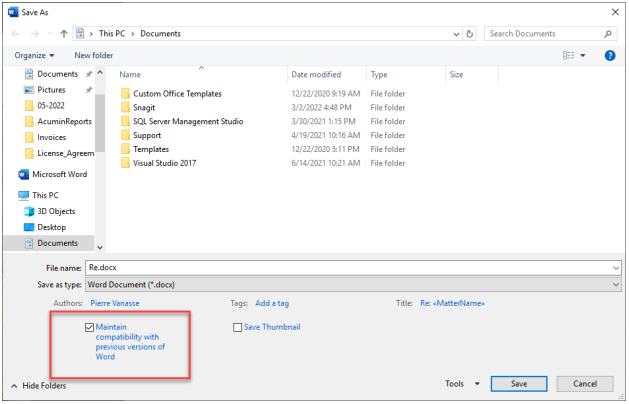The width and height of the screenshot is (629, 404).
Task: Open view options dropdown arrow
Action: pyautogui.click(x=582, y=55)
